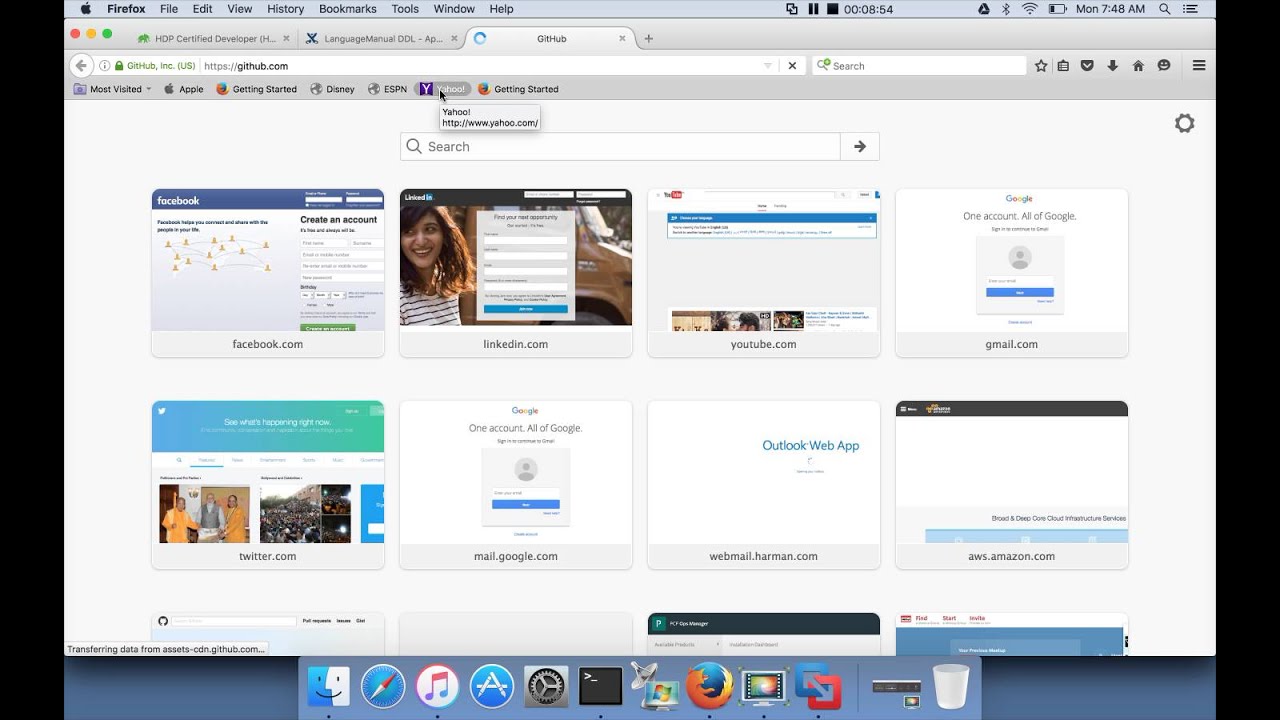
Task: Open the Apple bookmark in bookmarks bar
Action: 183,89
